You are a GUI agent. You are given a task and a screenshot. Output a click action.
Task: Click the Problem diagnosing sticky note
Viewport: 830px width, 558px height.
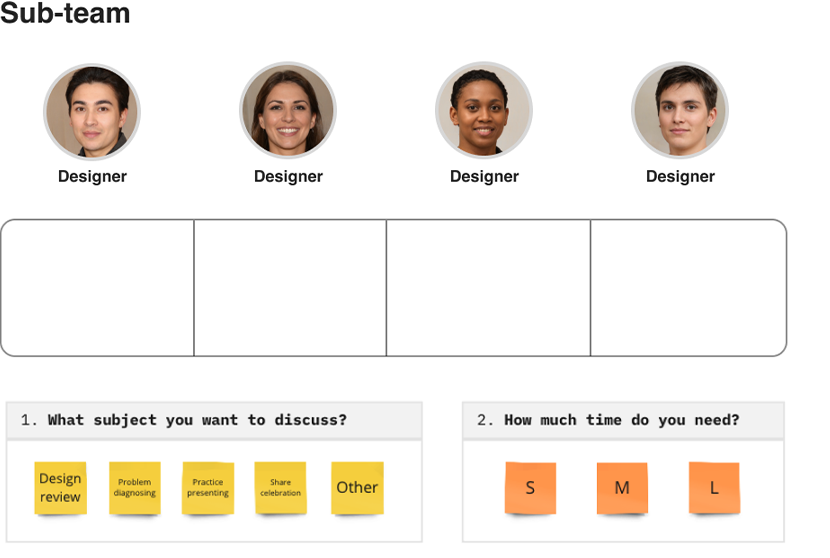click(x=134, y=488)
